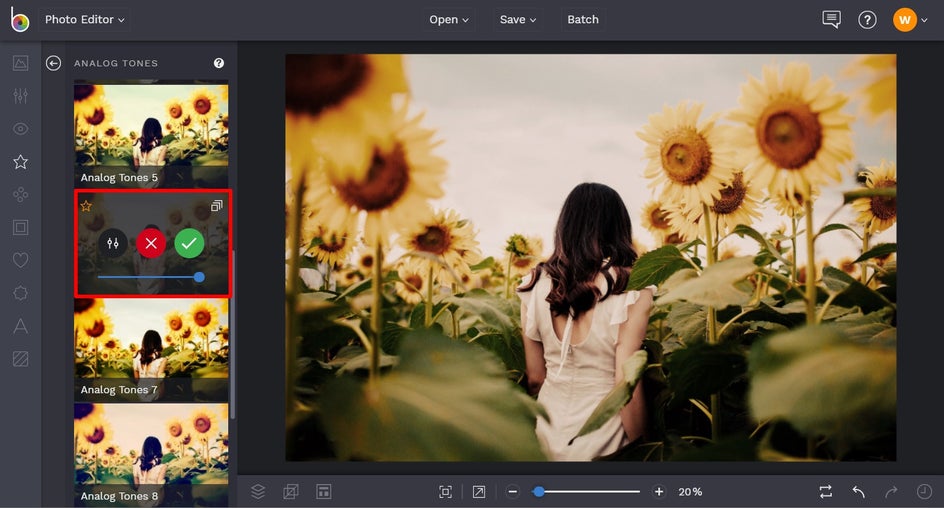Open the effect settings adjust button
This screenshot has height=508, width=944.
tap(113, 243)
